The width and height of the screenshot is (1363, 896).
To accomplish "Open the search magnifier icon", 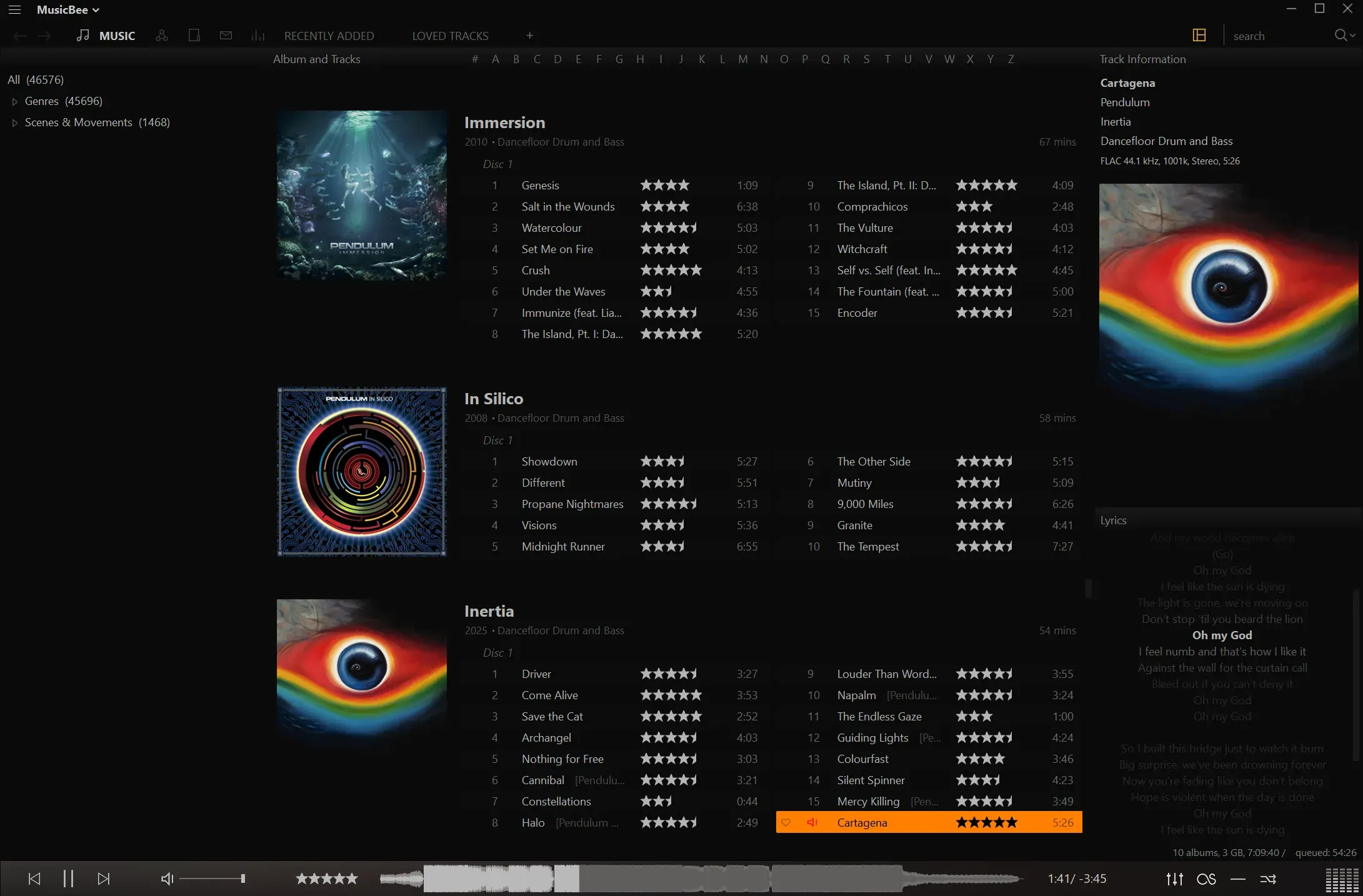I will (1342, 35).
